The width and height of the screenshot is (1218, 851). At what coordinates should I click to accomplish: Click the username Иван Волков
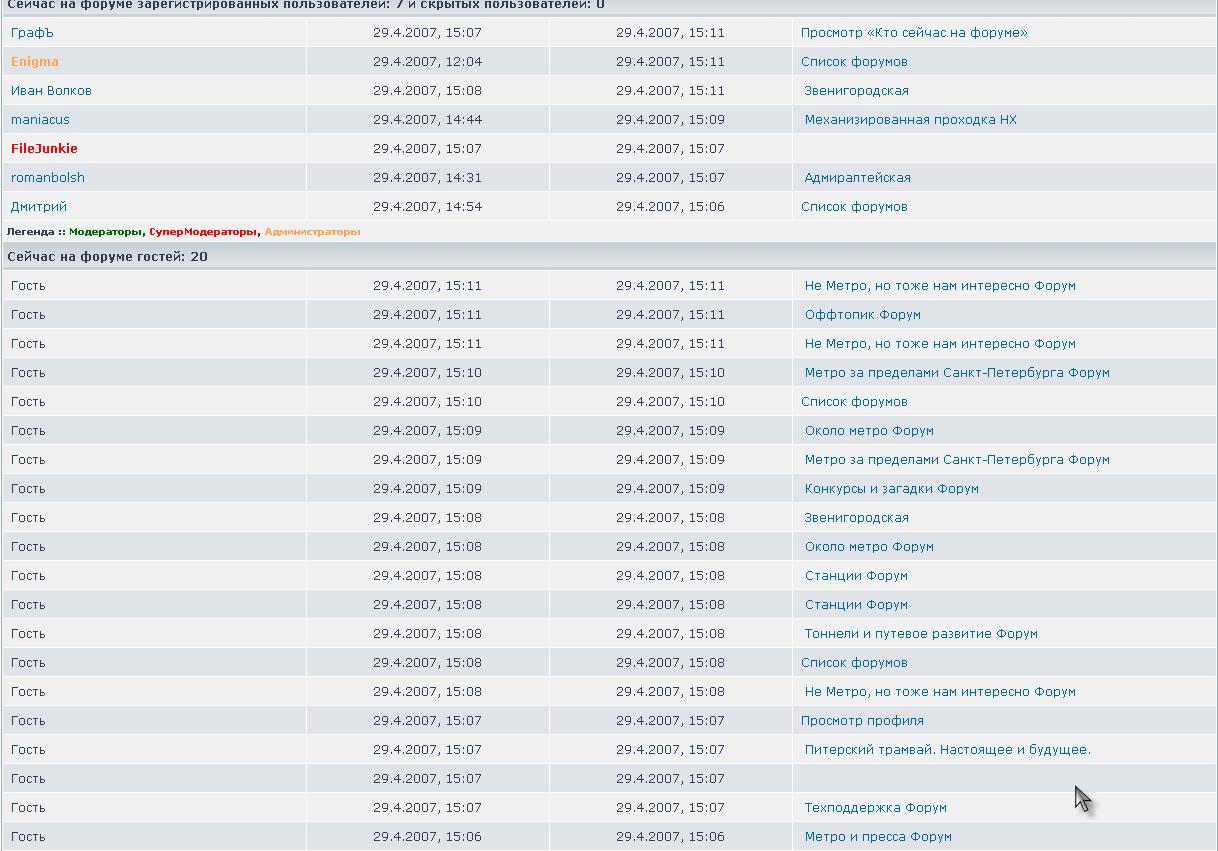coord(51,91)
